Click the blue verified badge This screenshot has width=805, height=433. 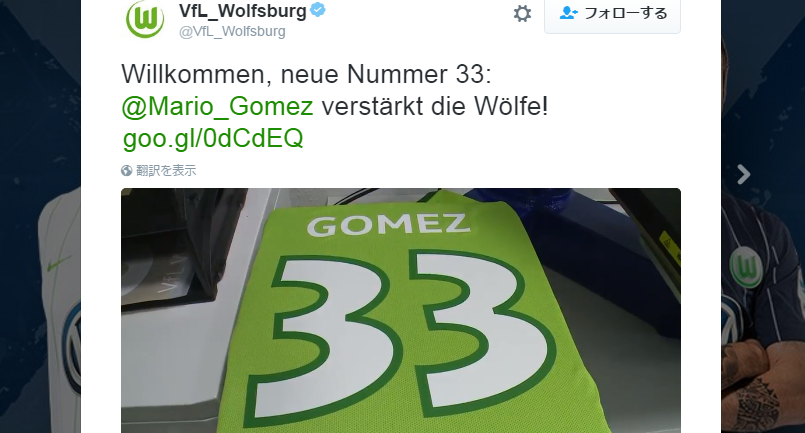318,10
